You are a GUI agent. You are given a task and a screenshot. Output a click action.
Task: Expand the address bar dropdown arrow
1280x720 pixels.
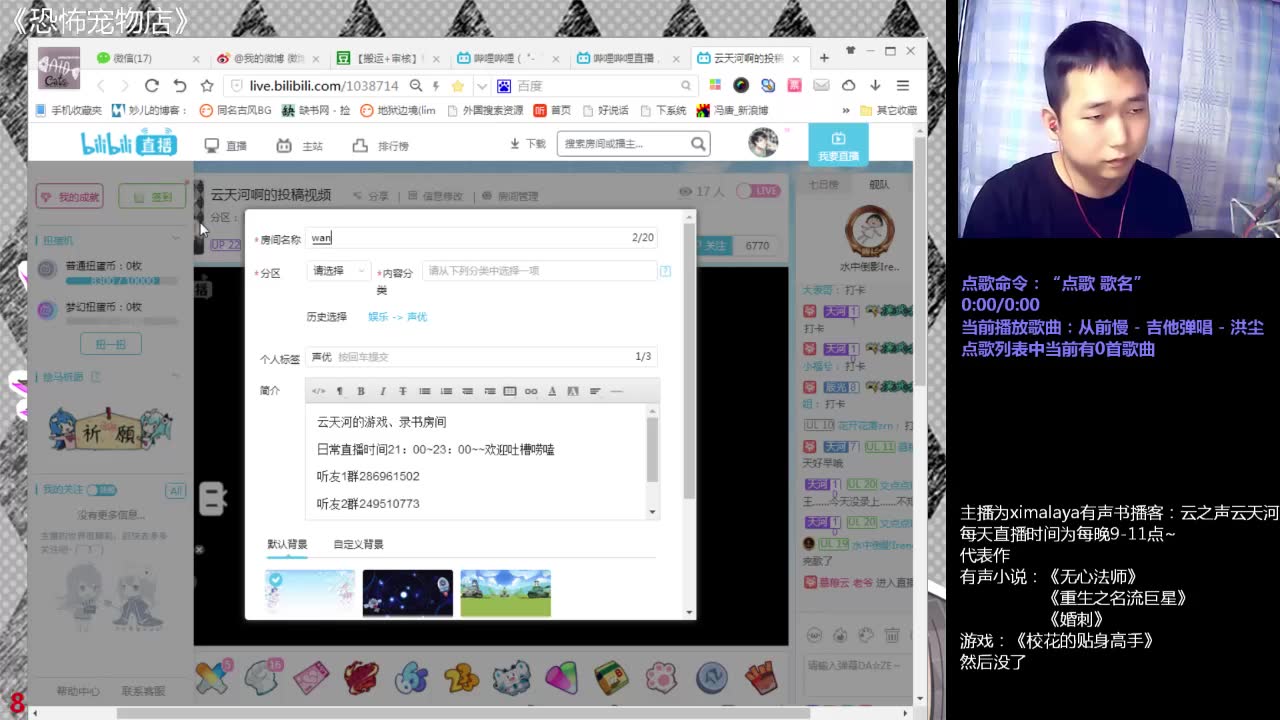481,86
